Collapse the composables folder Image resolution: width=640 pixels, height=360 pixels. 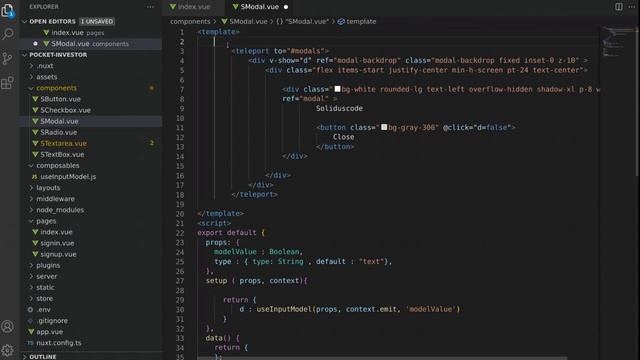coord(58,165)
